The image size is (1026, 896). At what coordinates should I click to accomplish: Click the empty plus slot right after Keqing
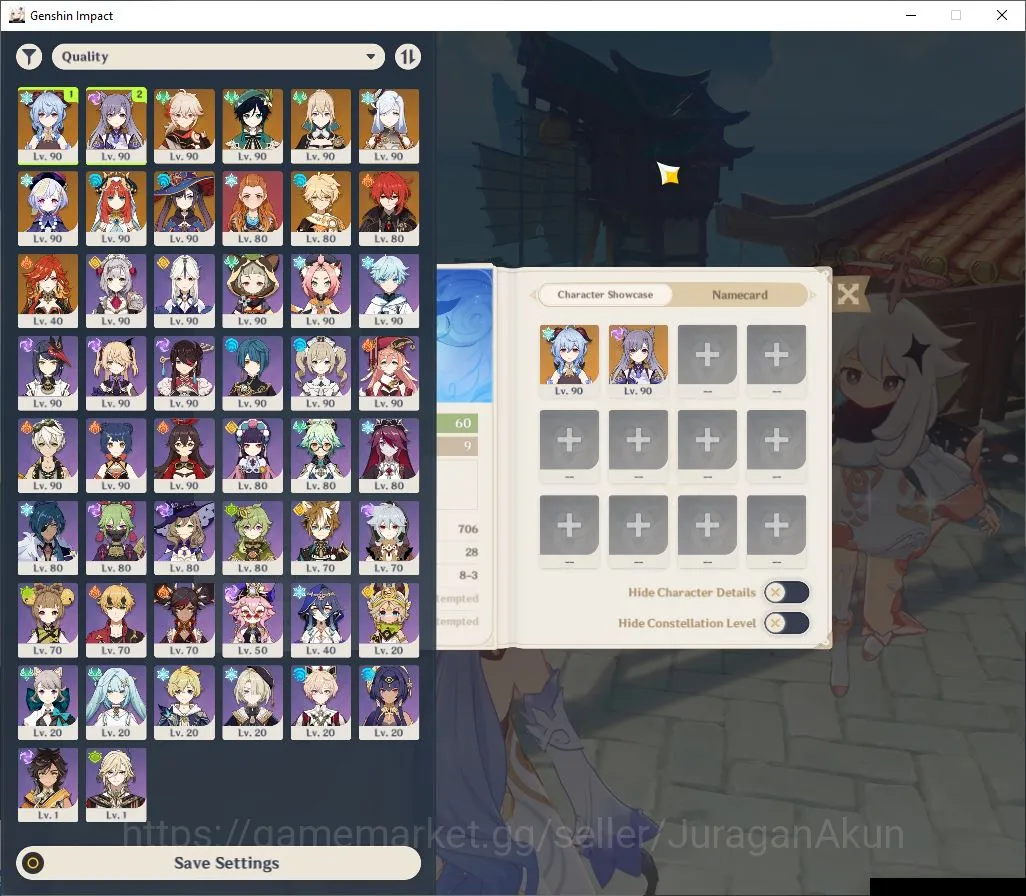coord(707,361)
